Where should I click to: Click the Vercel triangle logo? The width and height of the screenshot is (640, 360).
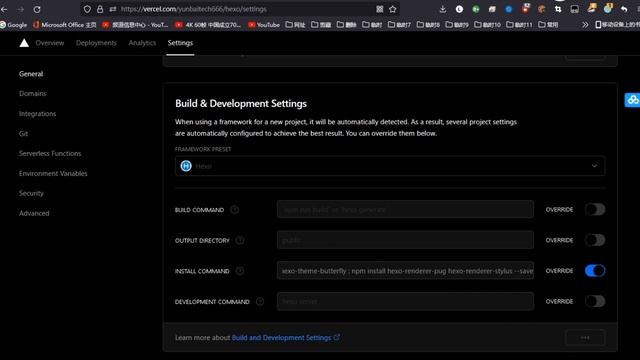(x=24, y=43)
